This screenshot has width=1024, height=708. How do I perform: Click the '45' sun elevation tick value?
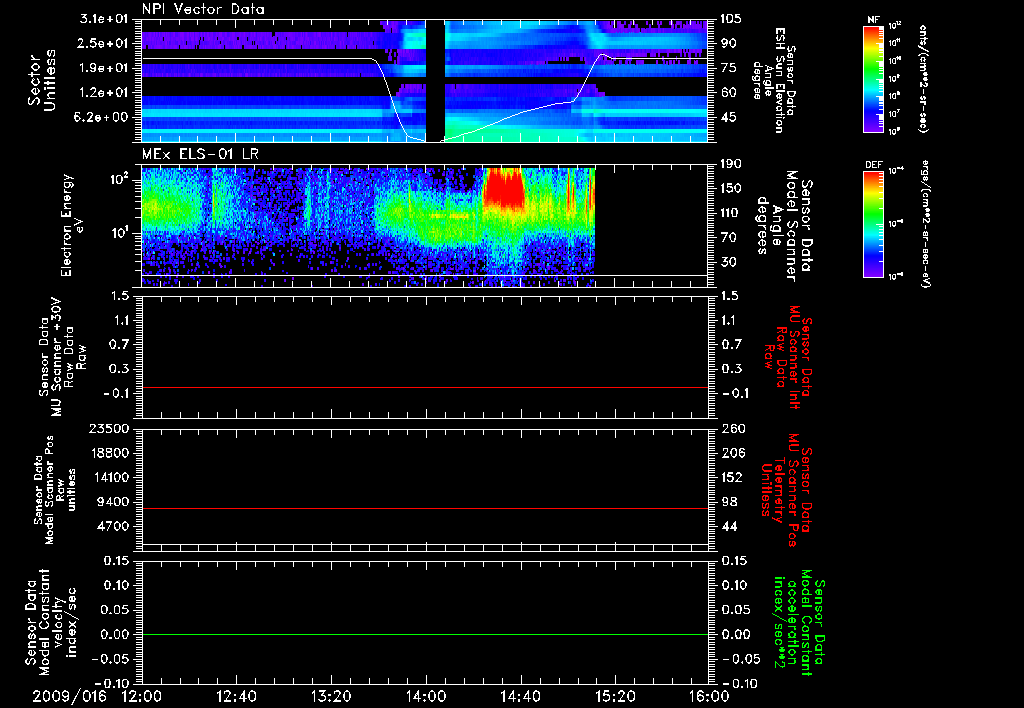click(x=729, y=117)
